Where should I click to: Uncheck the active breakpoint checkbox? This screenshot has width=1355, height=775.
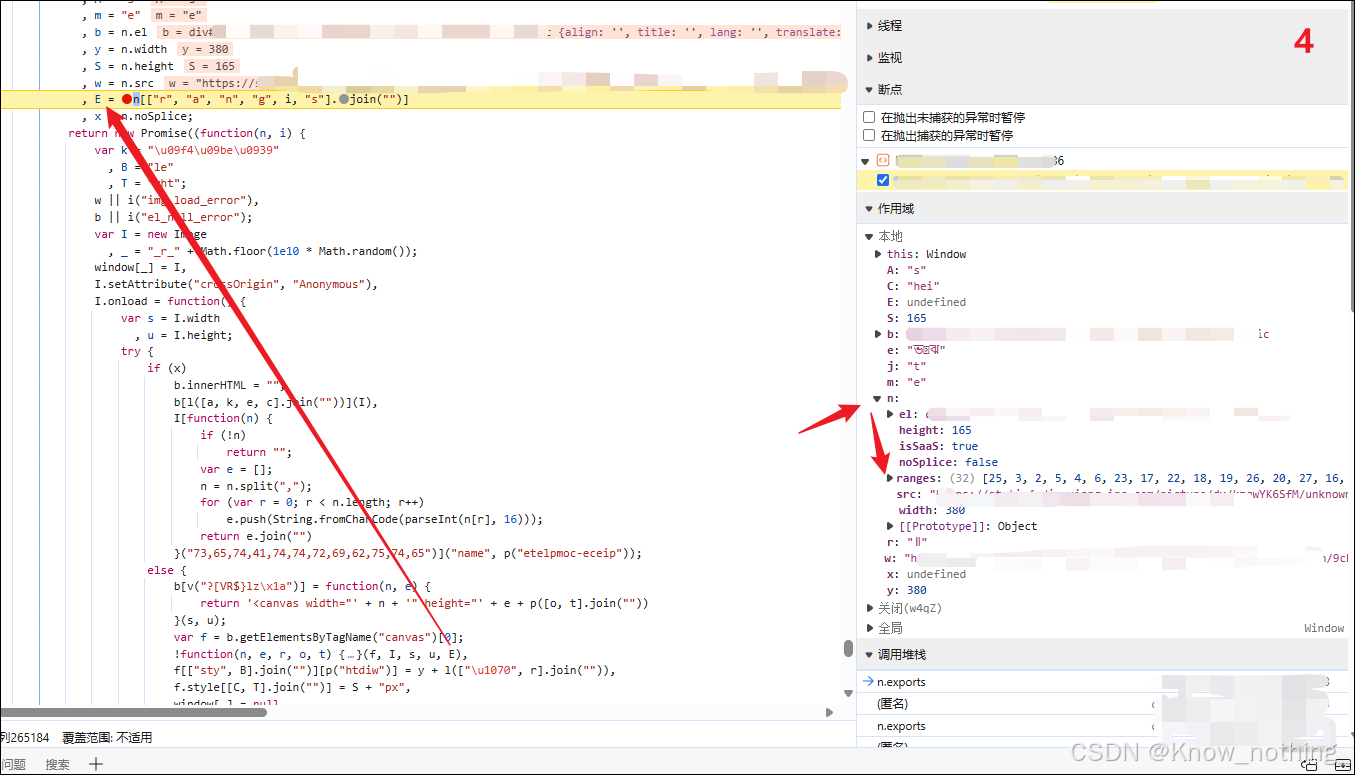point(883,180)
